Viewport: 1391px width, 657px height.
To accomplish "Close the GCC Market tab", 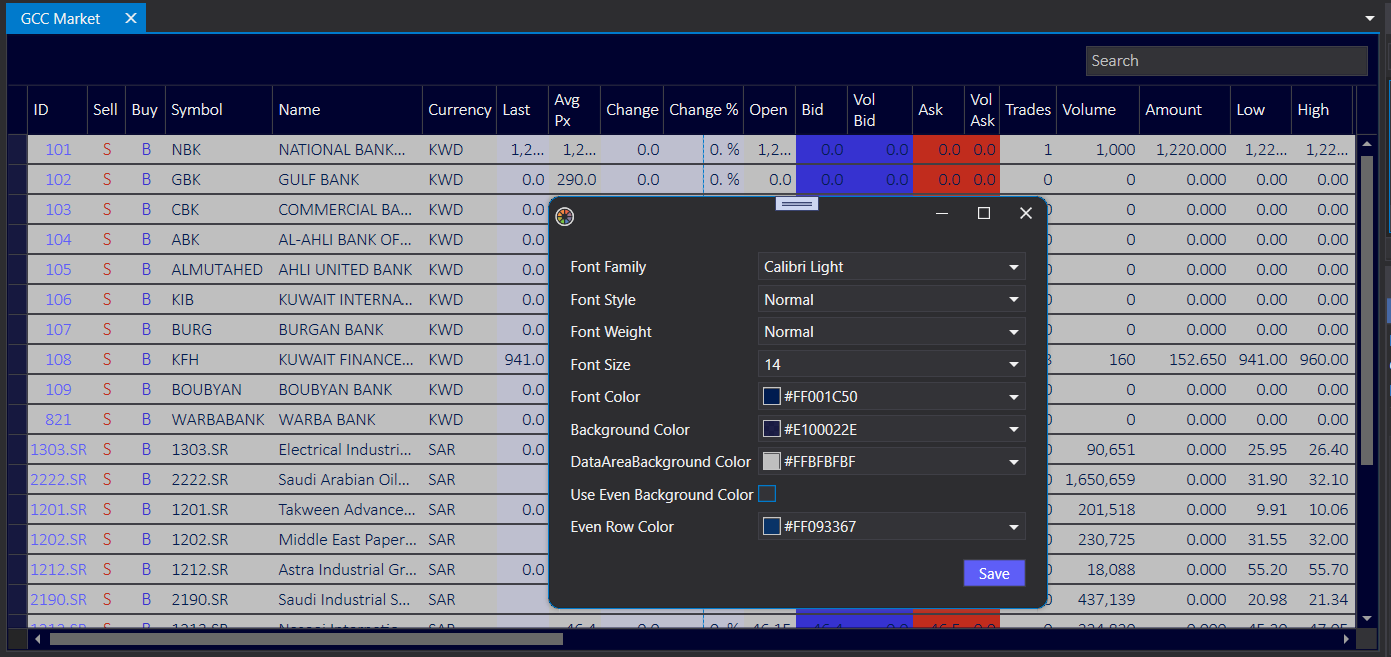I will pos(131,19).
